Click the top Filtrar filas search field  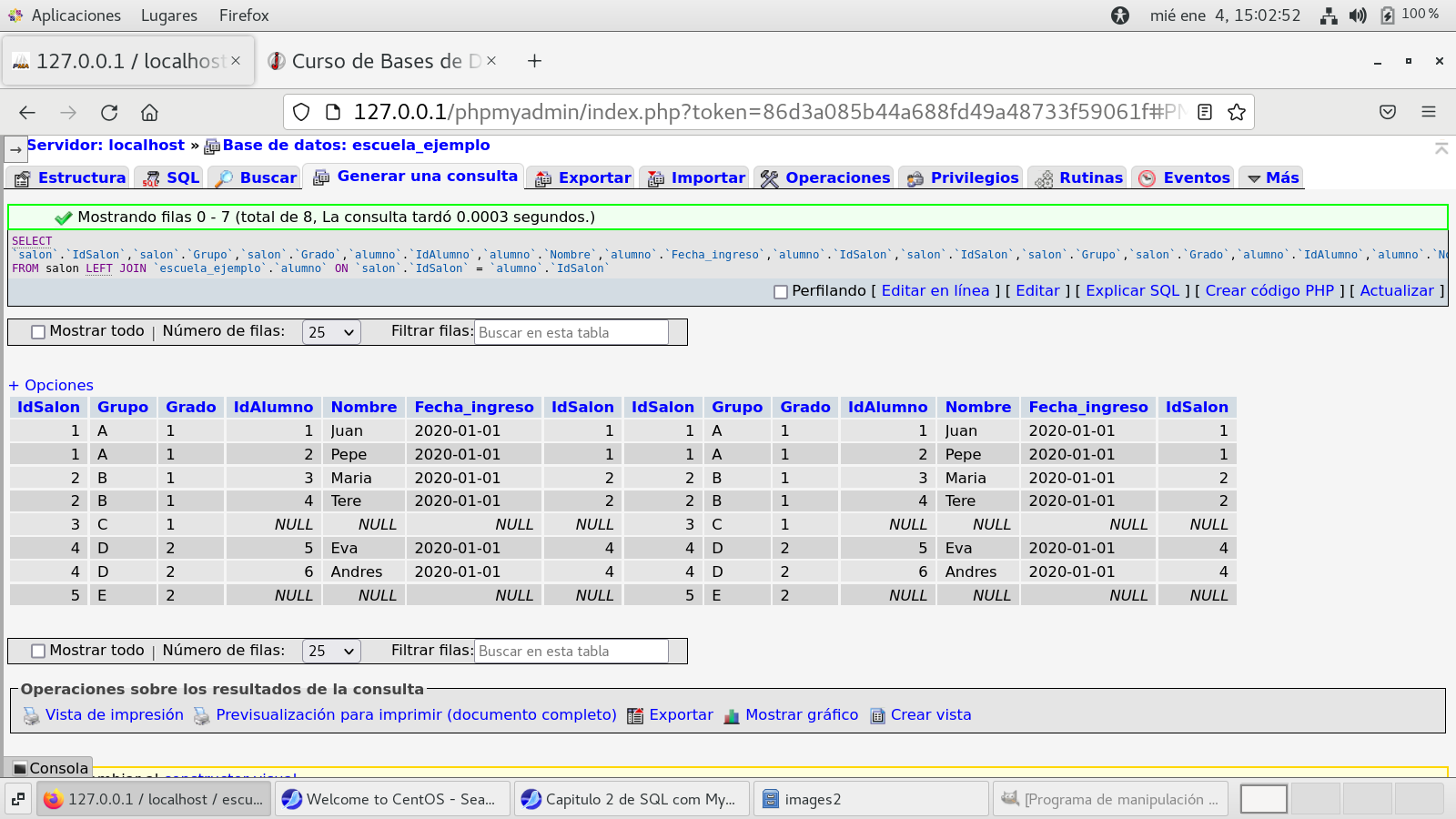[571, 332]
